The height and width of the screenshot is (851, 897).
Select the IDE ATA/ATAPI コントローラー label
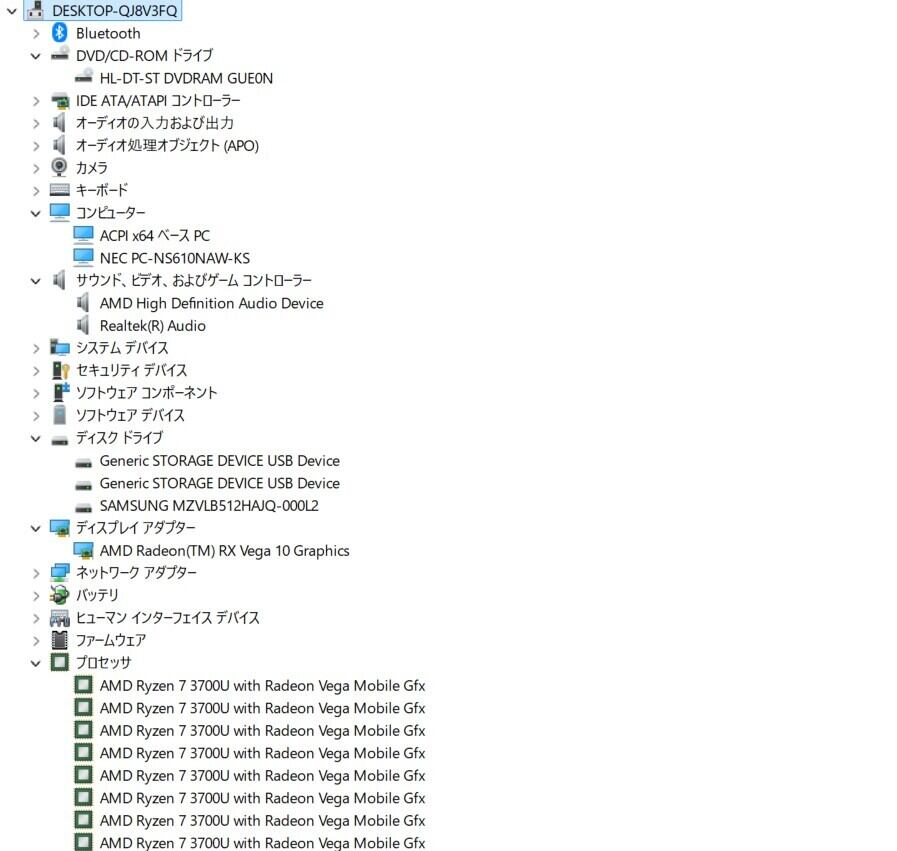(158, 101)
